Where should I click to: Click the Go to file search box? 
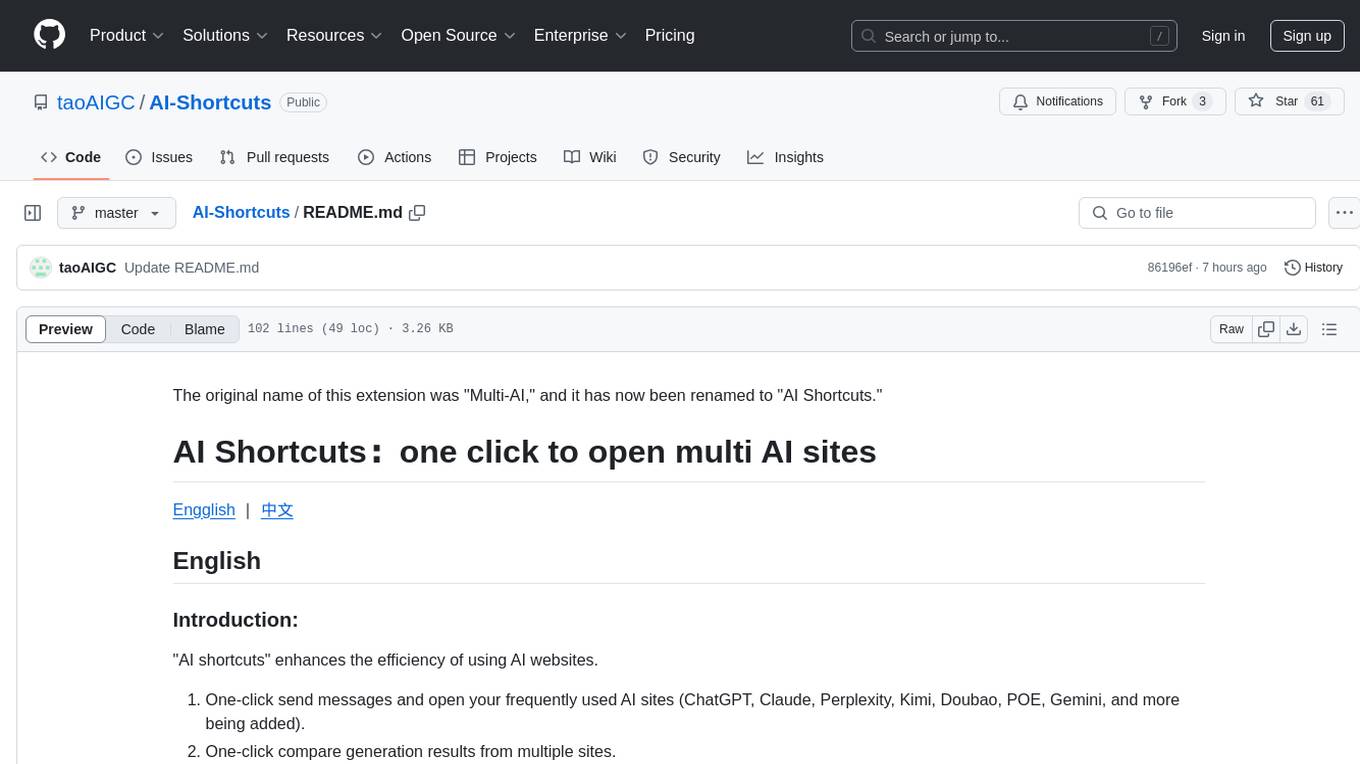coord(1197,213)
